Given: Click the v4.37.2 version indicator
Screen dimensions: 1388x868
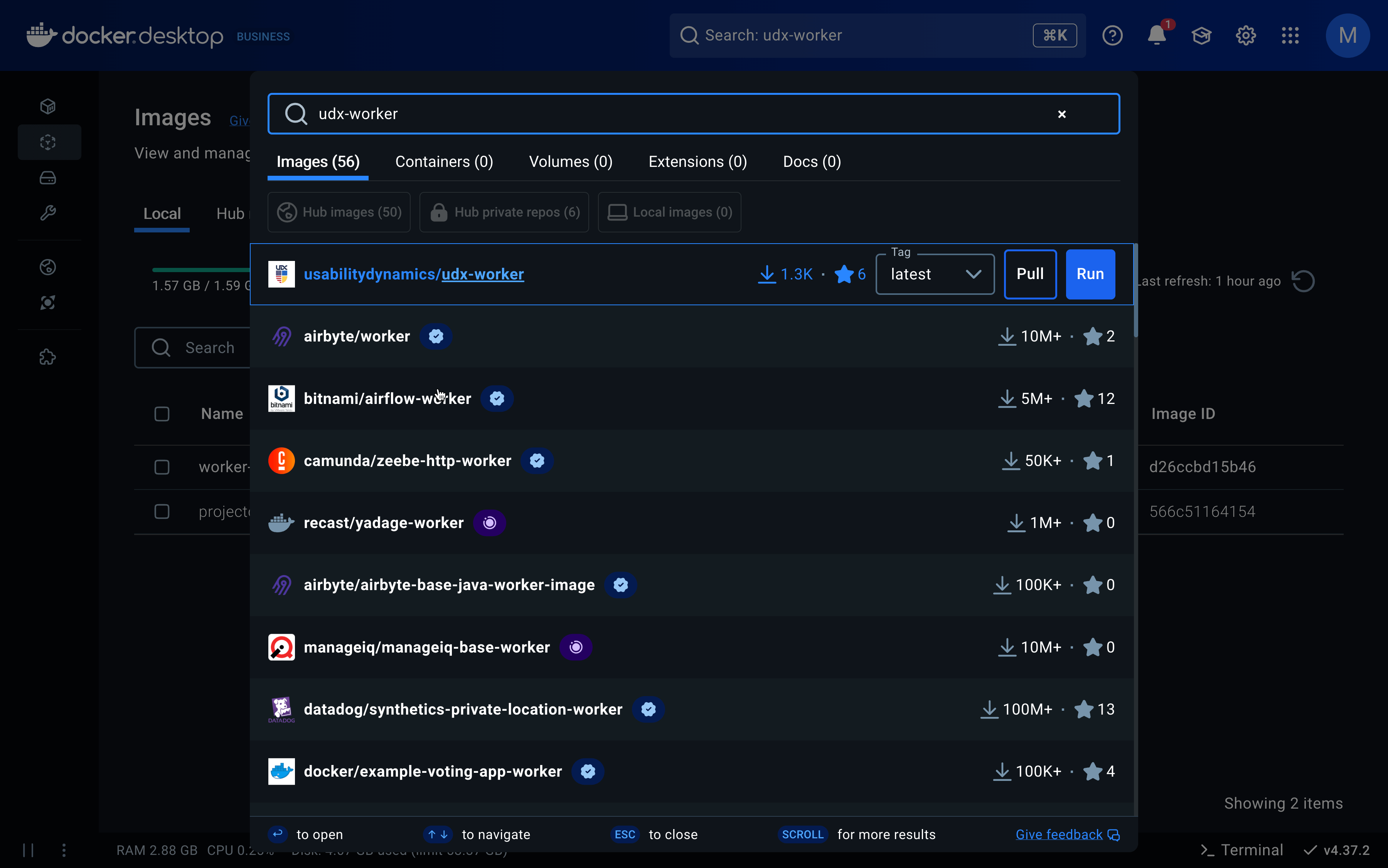Looking at the screenshot, I should pyautogui.click(x=1337, y=850).
